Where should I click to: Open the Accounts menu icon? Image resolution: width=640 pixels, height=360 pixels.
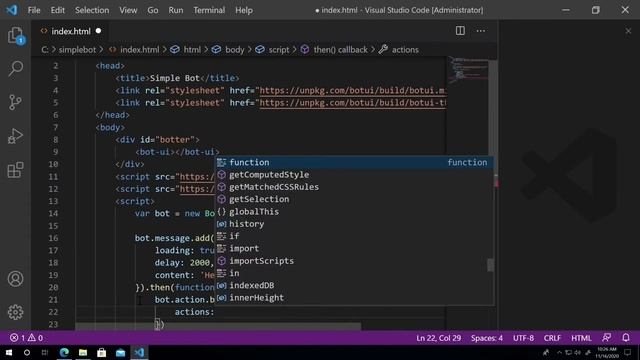pos(16,279)
